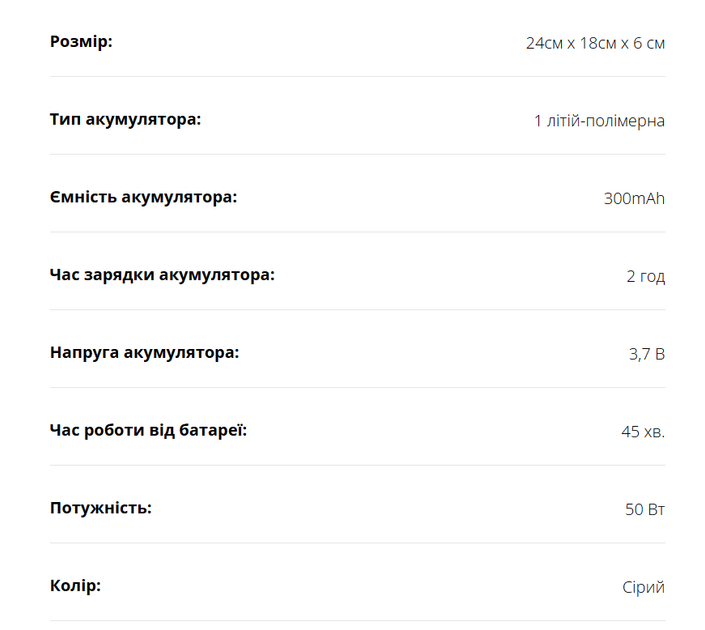Click the Час зарядки акумулятора label
The width and height of the screenshot is (705, 630).
[162, 275]
